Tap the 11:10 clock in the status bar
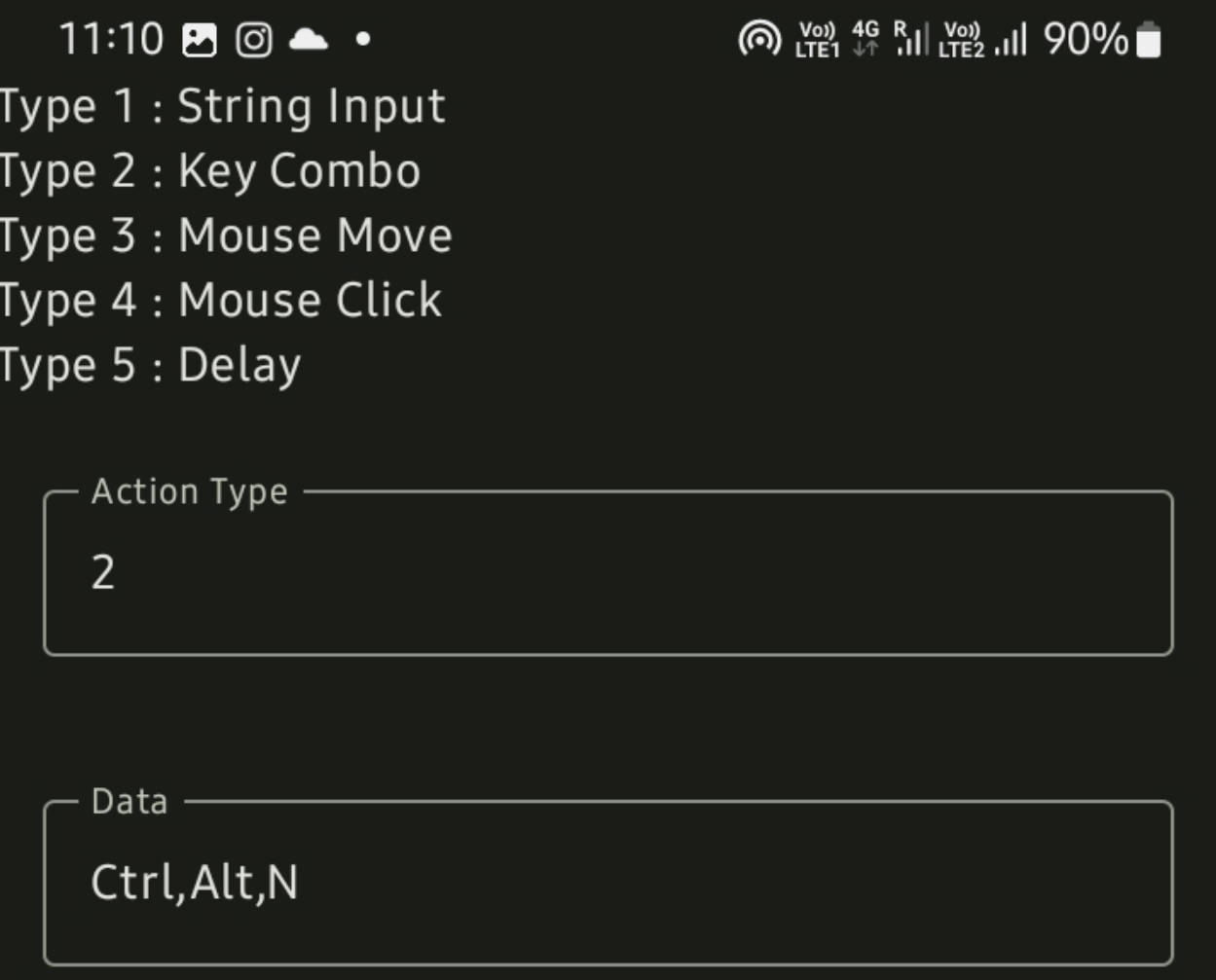The width and height of the screenshot is (1216, 980). coord(111,40)
